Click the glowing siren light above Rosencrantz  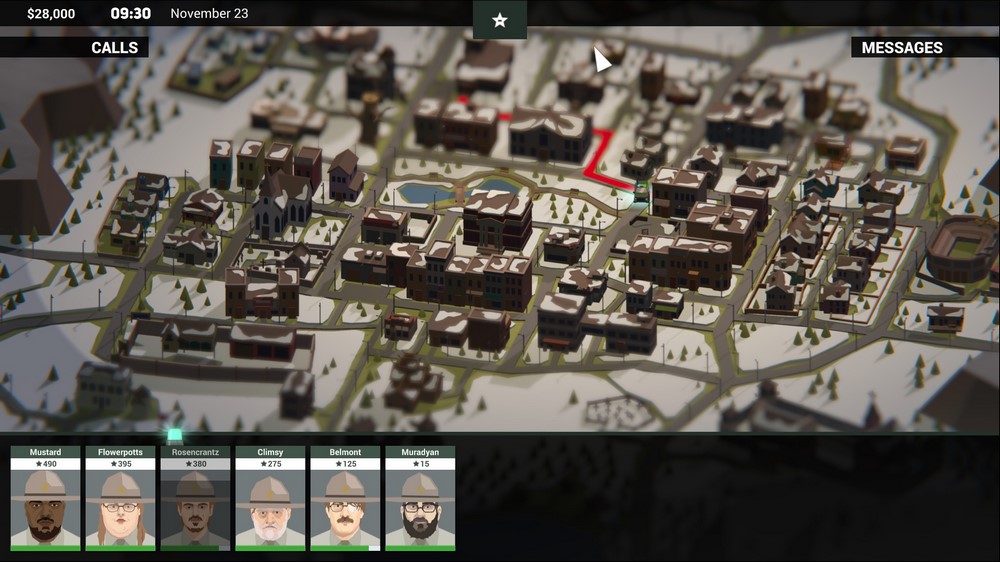click(x=175, y=435)
